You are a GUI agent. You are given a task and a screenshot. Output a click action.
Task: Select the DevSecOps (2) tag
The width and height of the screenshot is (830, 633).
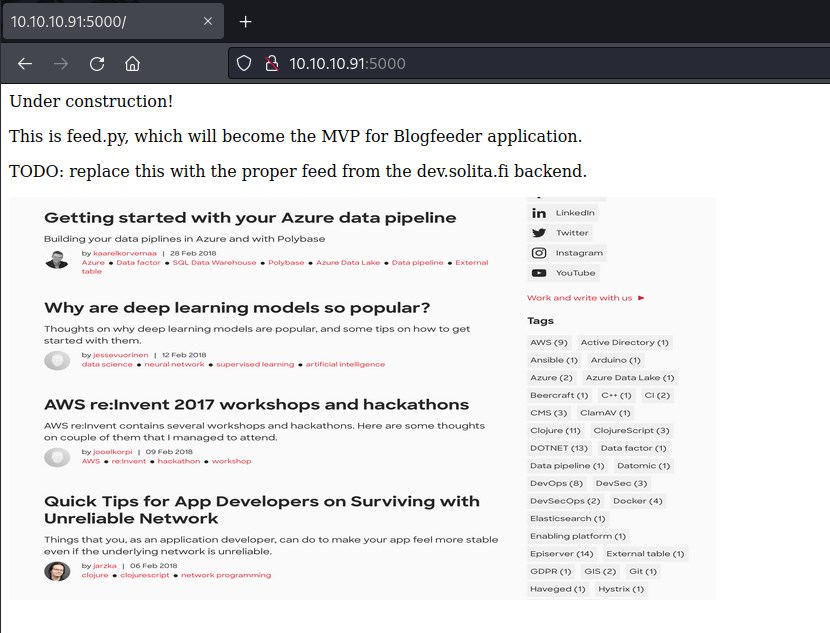[x=565, y=501]
